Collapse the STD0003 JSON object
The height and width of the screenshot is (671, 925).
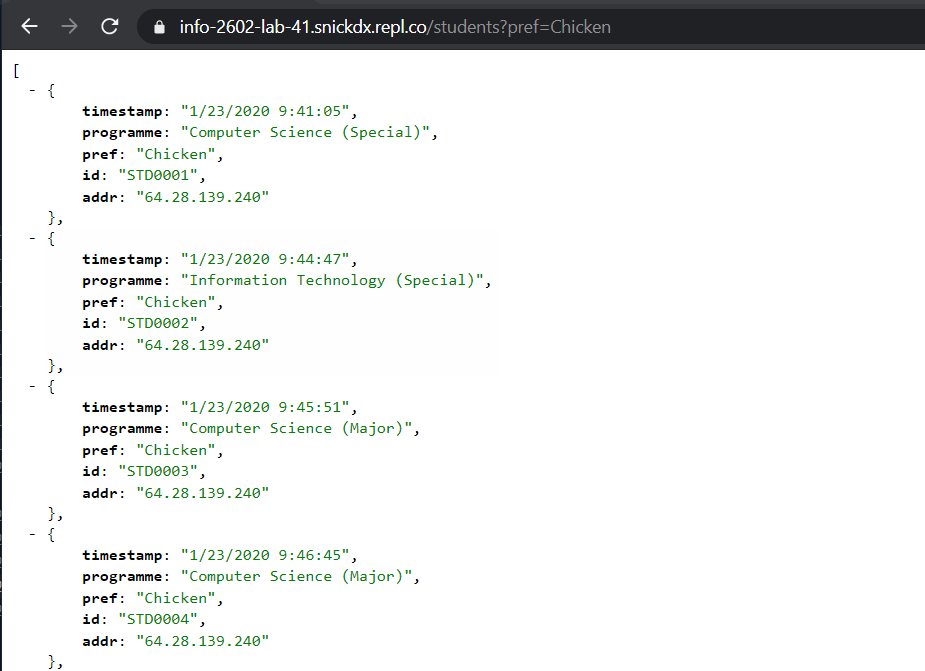click(32, 387)
